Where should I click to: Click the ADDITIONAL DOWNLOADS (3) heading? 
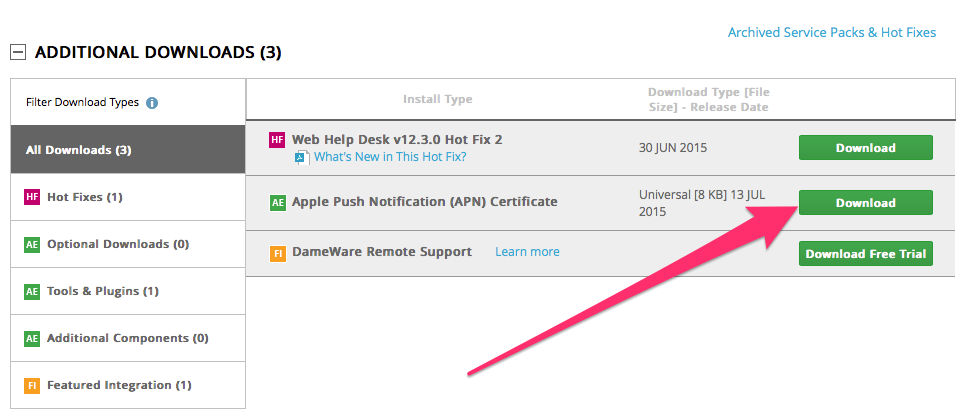click(158, 53)
